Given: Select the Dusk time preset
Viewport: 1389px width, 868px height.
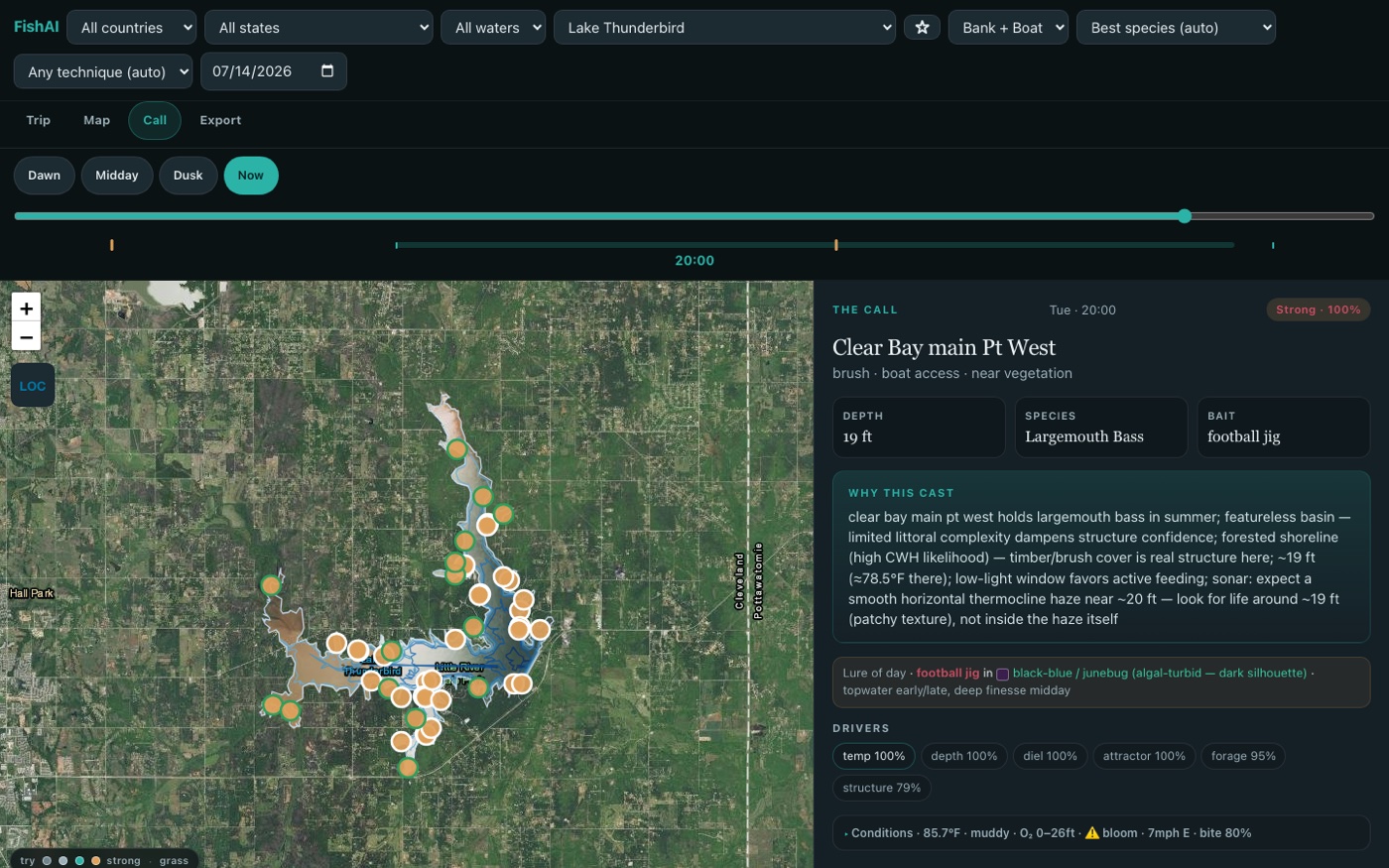Looking at the screenshot, I should tap(189, 176).
